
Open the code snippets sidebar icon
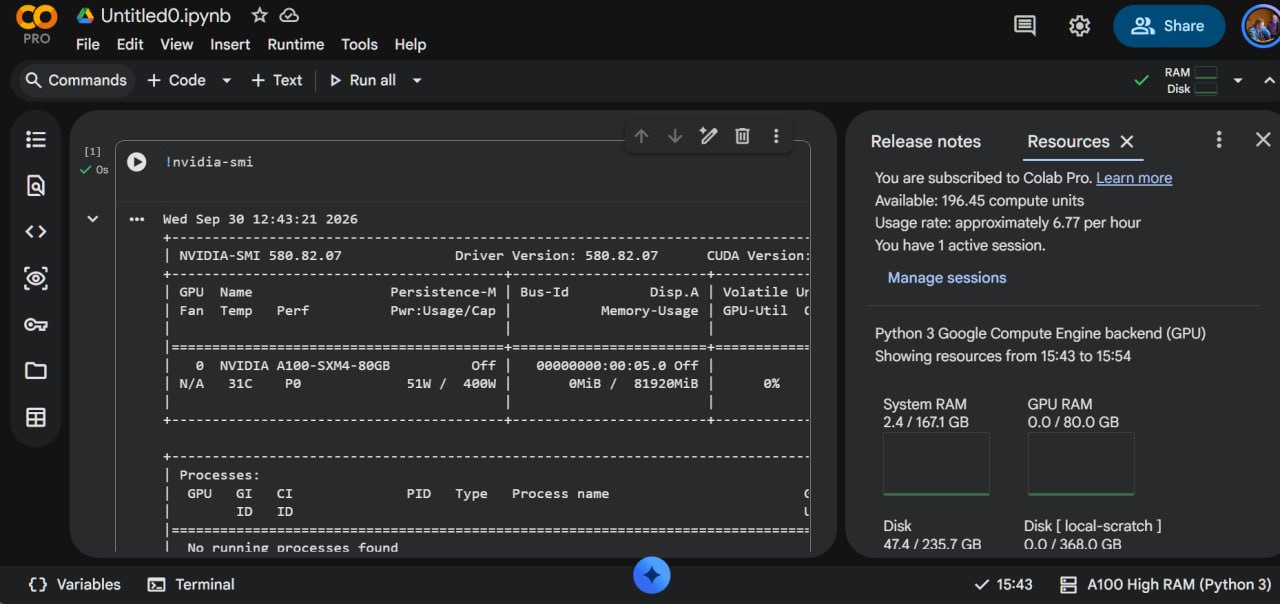[36, 232]
